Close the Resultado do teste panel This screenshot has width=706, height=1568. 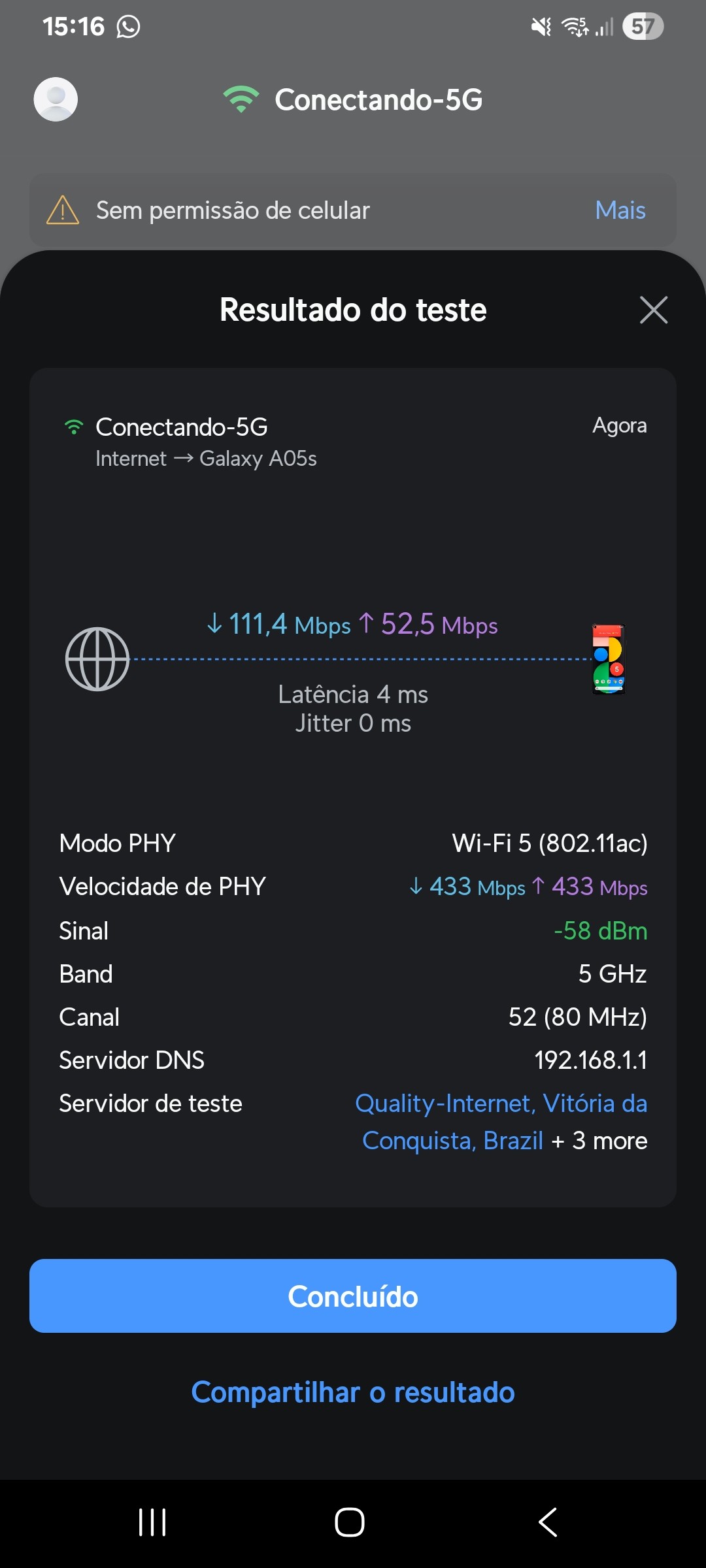pos(654,310)
